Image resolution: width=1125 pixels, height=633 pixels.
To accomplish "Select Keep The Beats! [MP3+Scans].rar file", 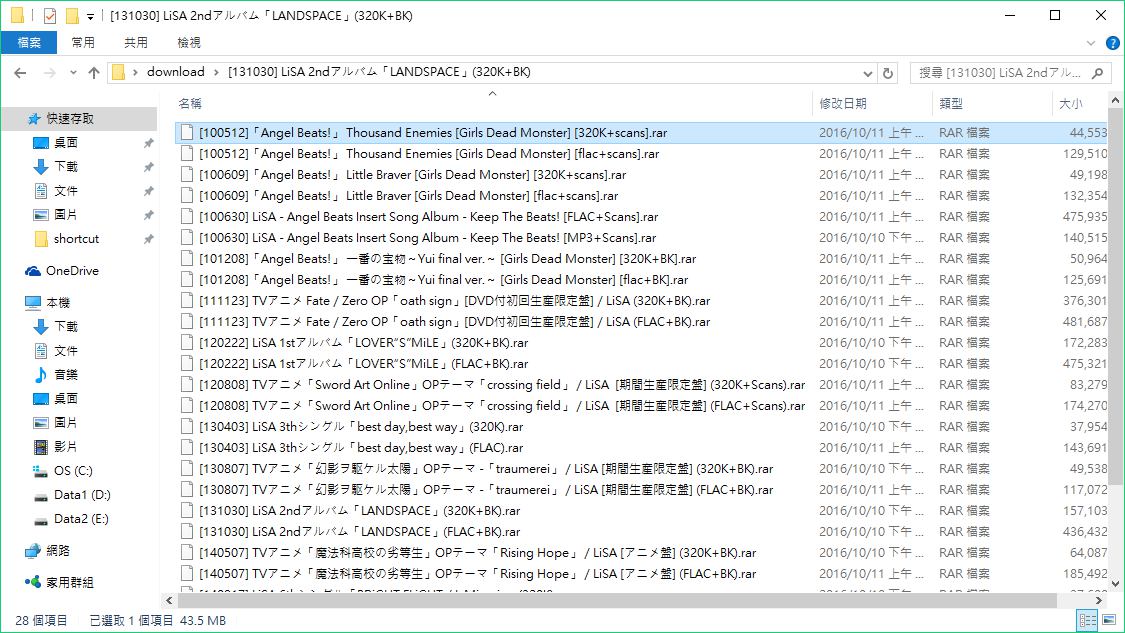I will point(428,238).
